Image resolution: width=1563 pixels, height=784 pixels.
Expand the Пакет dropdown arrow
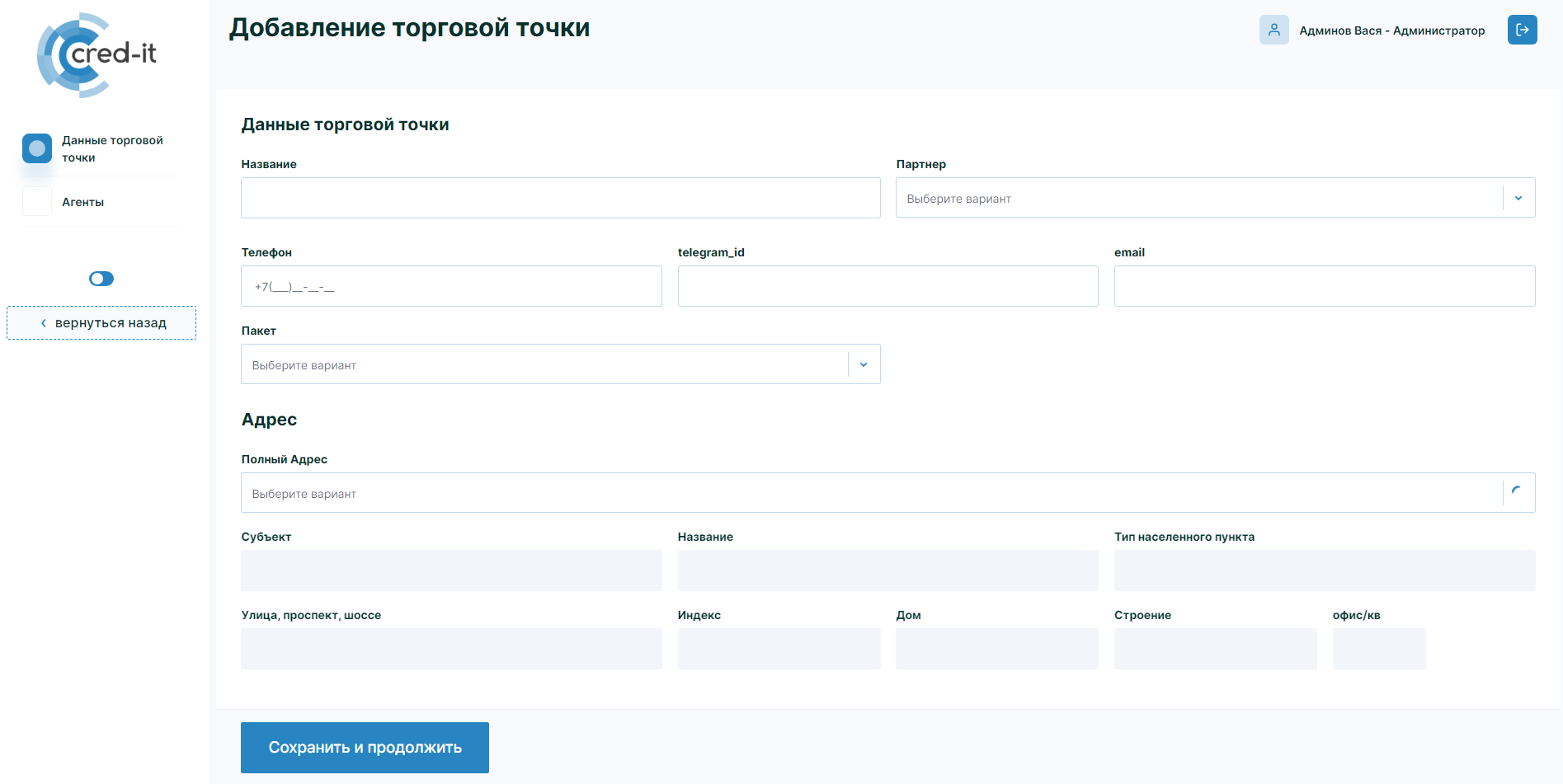coord(864,364)
